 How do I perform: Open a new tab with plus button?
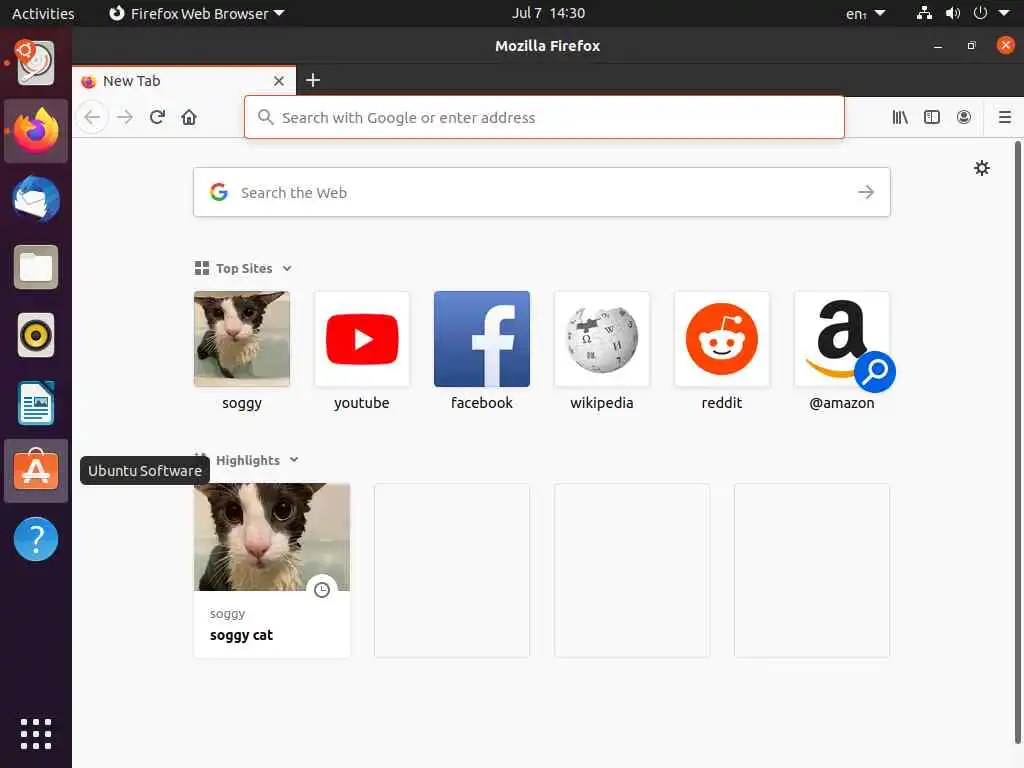point(313,80)
